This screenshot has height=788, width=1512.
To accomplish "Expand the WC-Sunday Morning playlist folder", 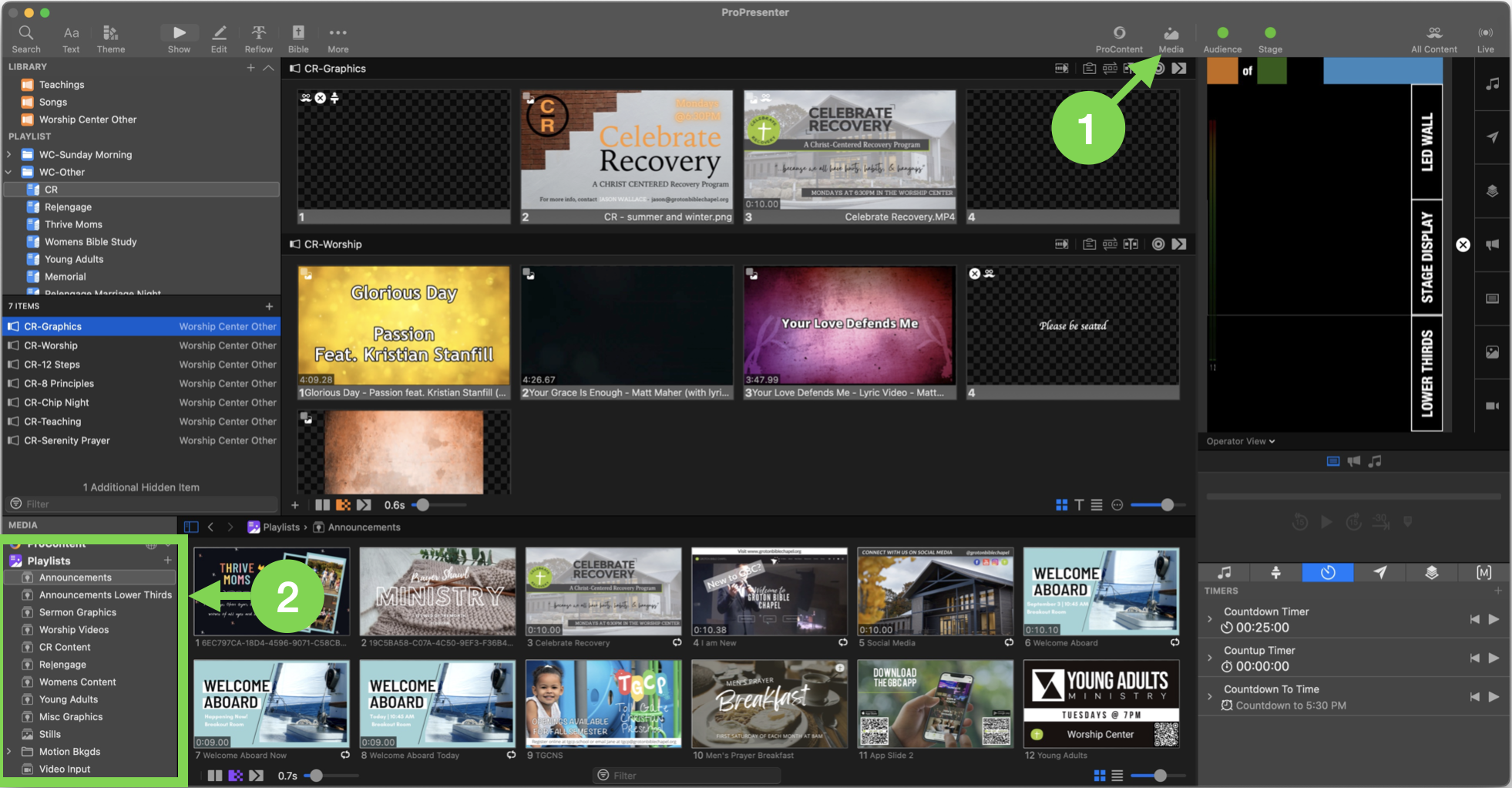I will 9,154.
